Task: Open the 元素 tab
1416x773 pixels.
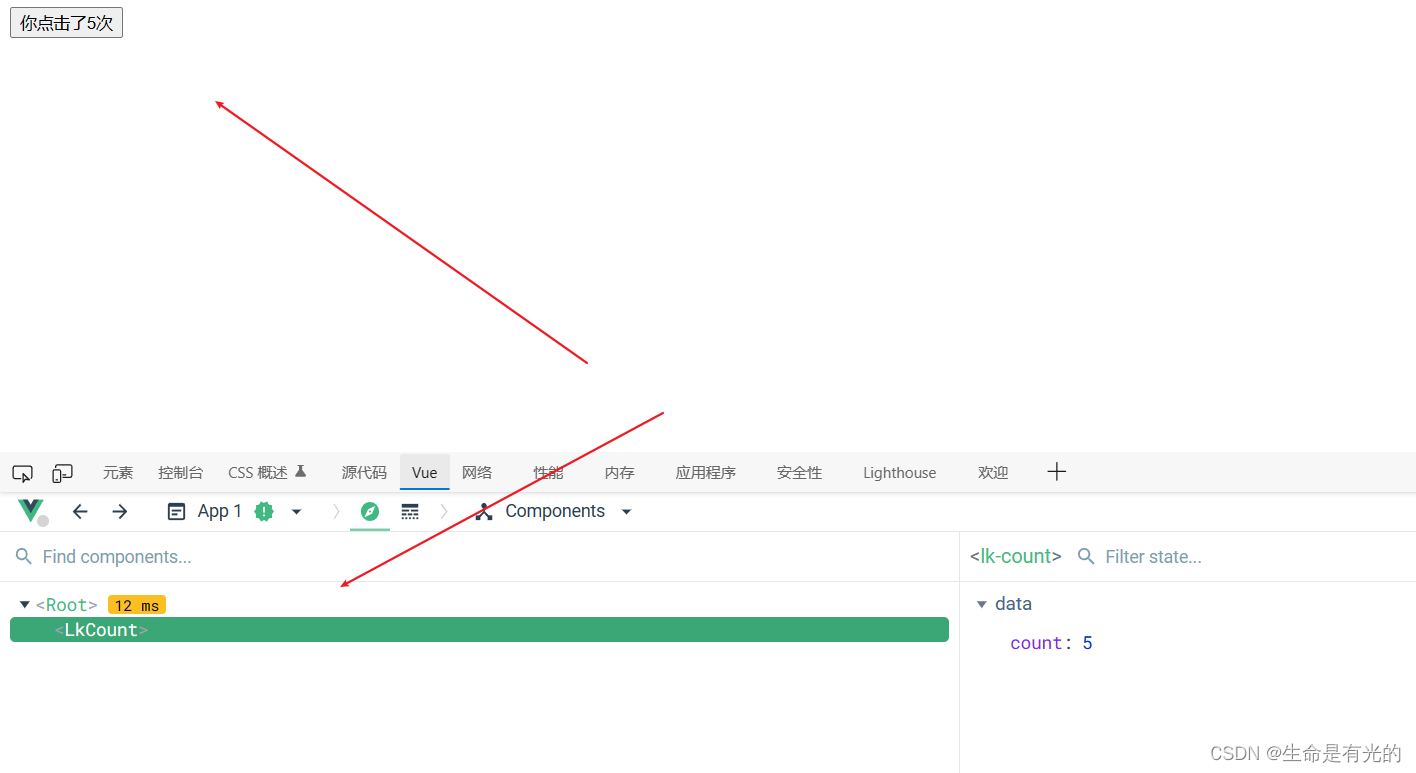Action: click(x=118, y=473)
